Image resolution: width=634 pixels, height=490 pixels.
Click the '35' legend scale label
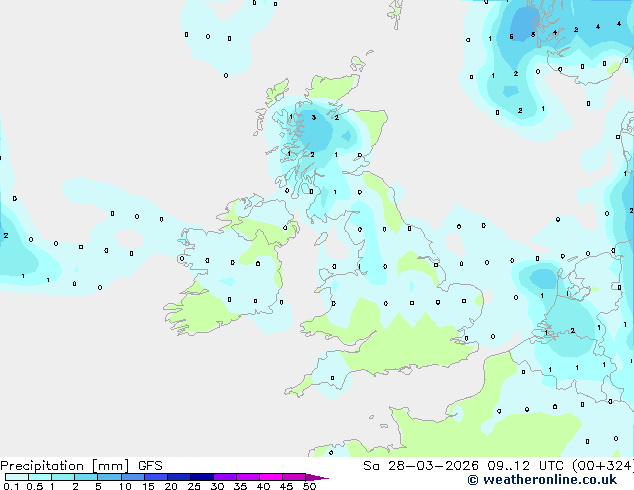[240, 486]
